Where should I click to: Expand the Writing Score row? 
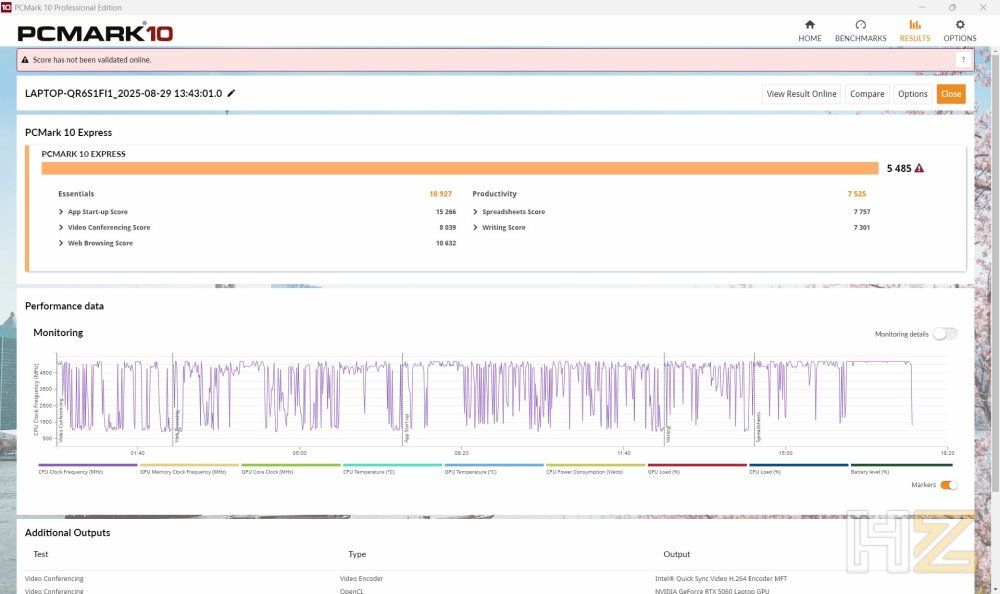[x=475, y=227]
